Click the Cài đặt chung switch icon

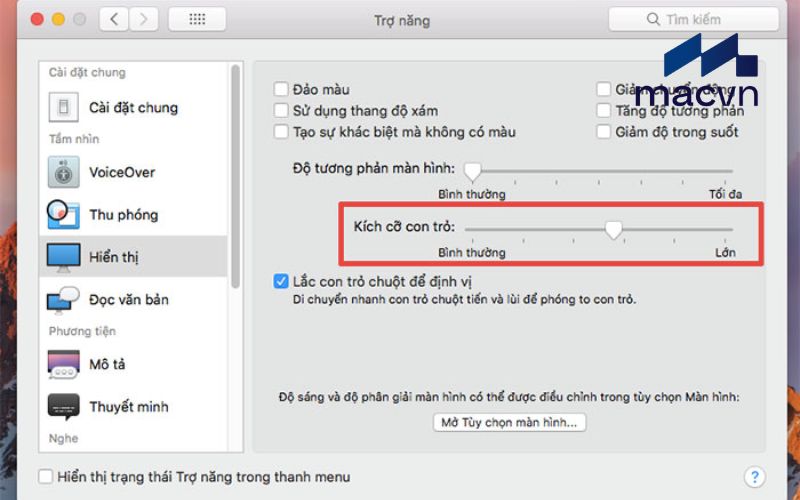63,107
